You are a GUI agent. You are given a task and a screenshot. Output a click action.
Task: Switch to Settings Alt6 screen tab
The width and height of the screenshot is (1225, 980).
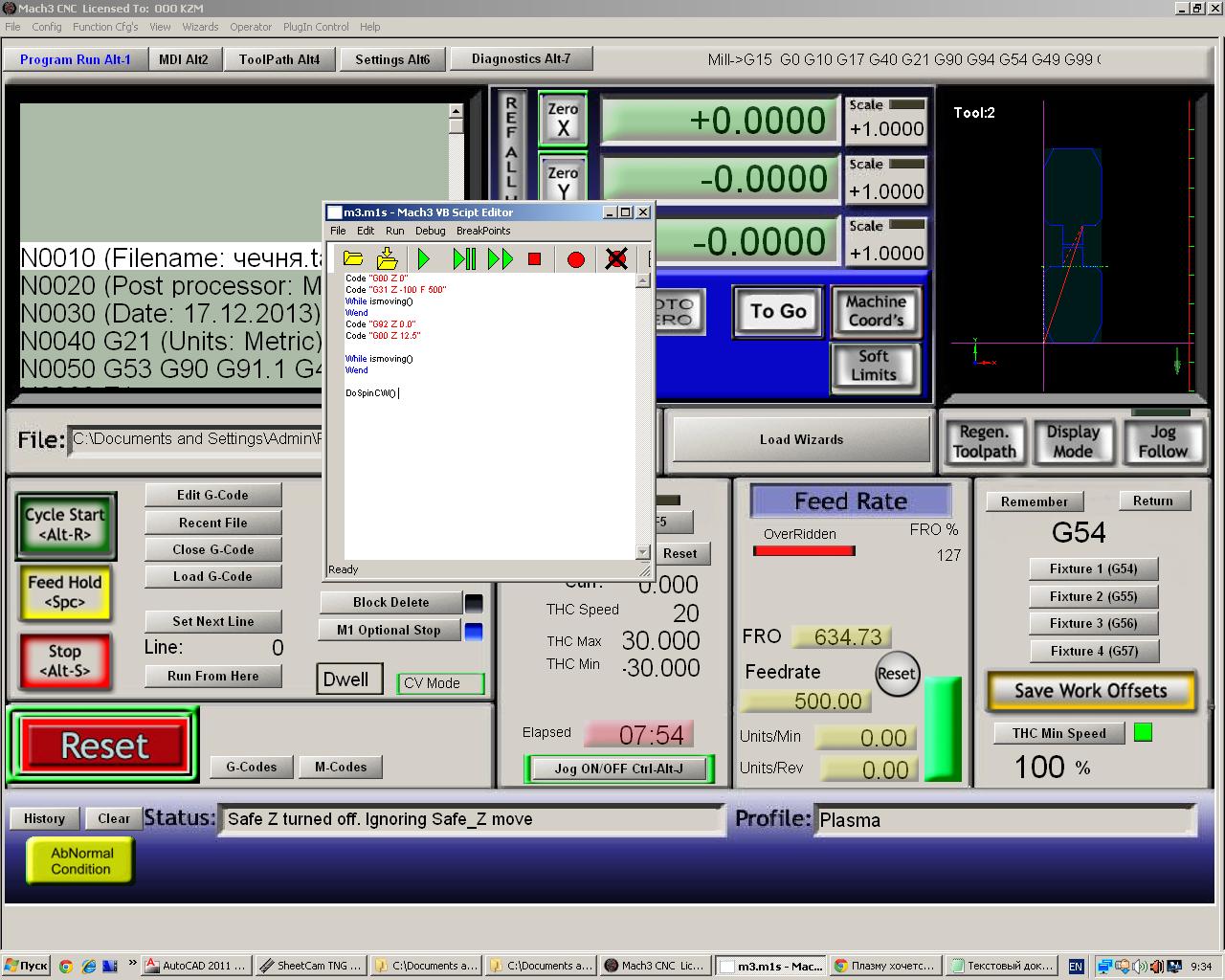point(392,59)
